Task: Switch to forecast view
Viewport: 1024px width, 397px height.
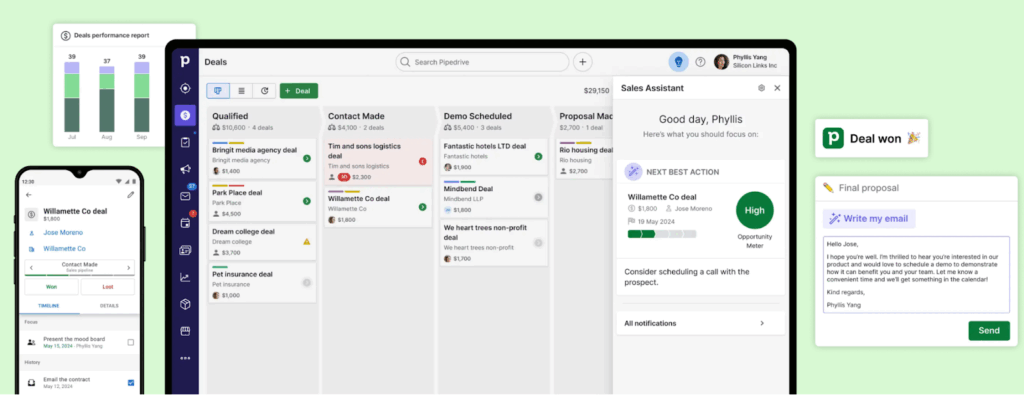Action: point(264,91)
